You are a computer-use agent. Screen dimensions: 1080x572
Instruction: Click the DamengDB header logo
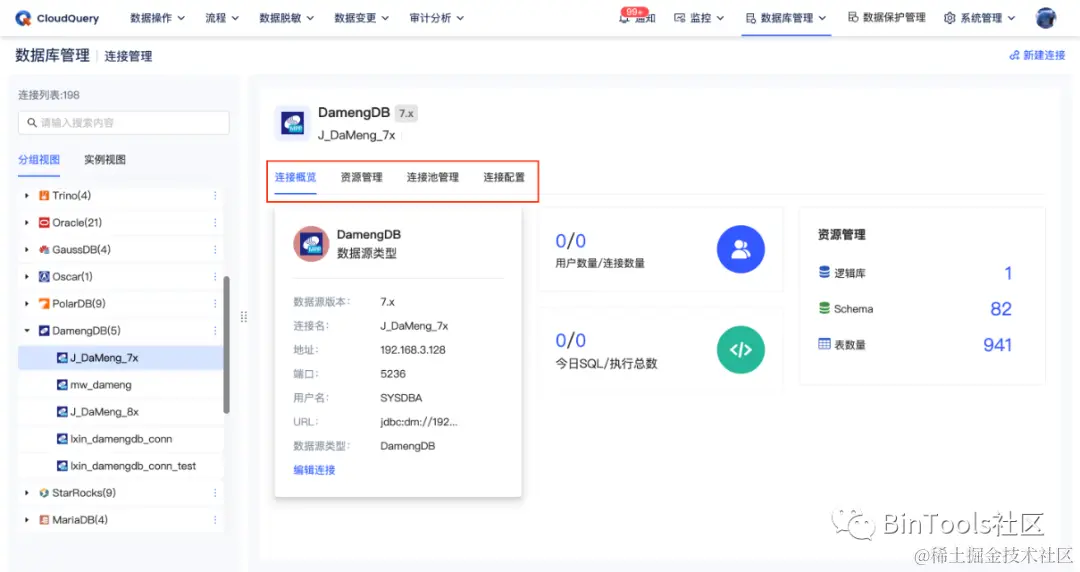point(292,123)
